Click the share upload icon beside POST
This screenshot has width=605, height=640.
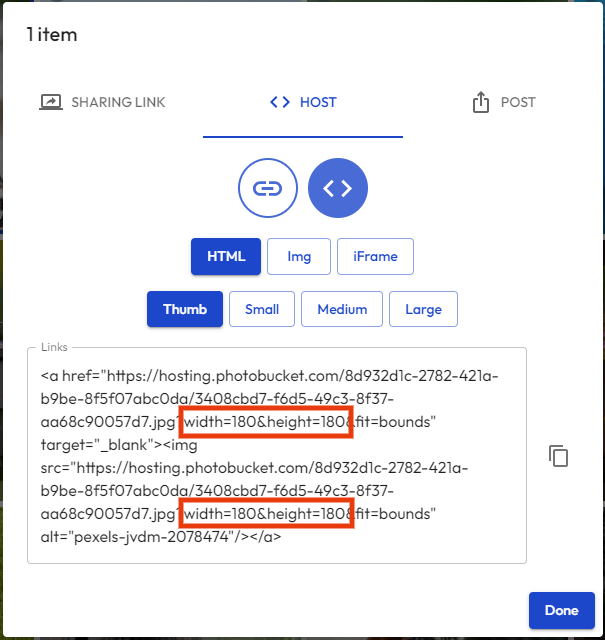481,102
